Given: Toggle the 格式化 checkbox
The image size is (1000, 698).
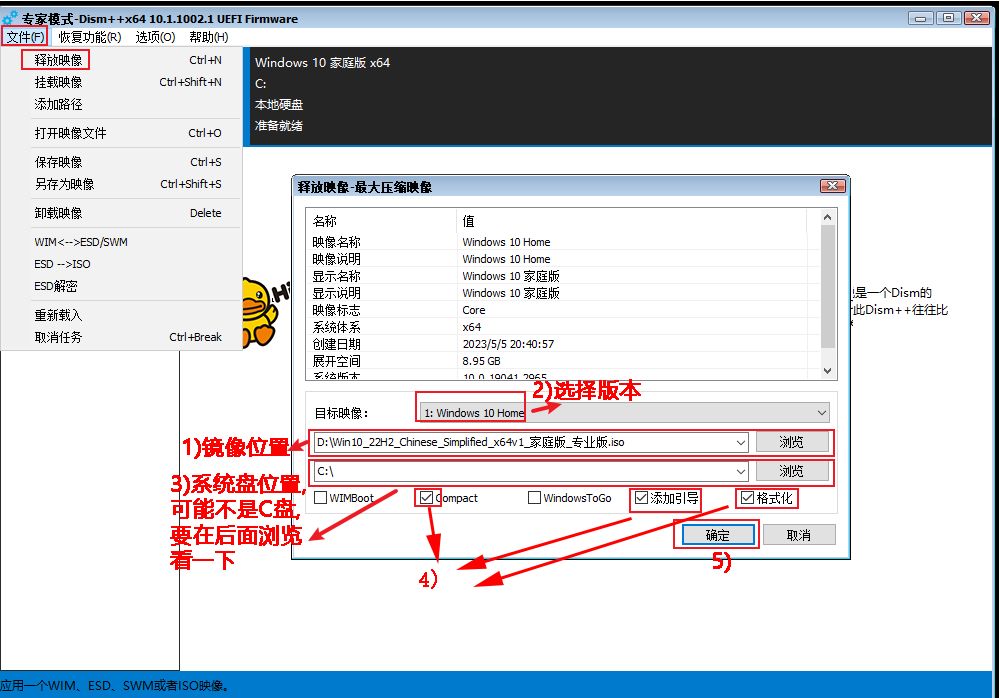Looking at the screenshot, I should click(x=748, y=497).
